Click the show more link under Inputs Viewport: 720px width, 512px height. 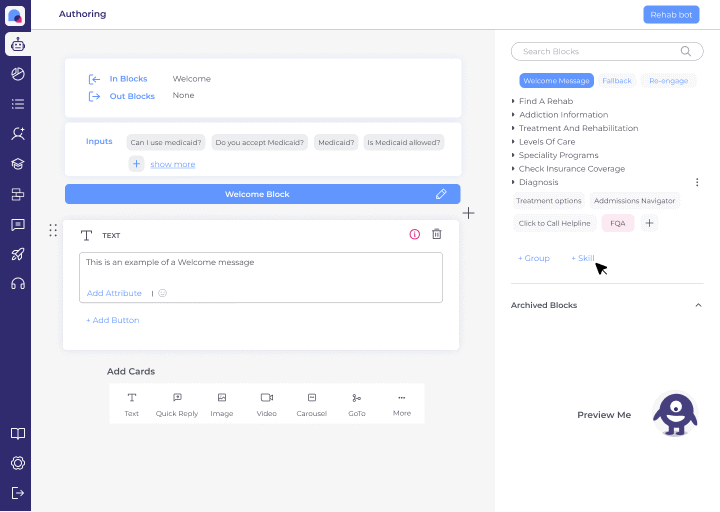[x=173, y=164]
